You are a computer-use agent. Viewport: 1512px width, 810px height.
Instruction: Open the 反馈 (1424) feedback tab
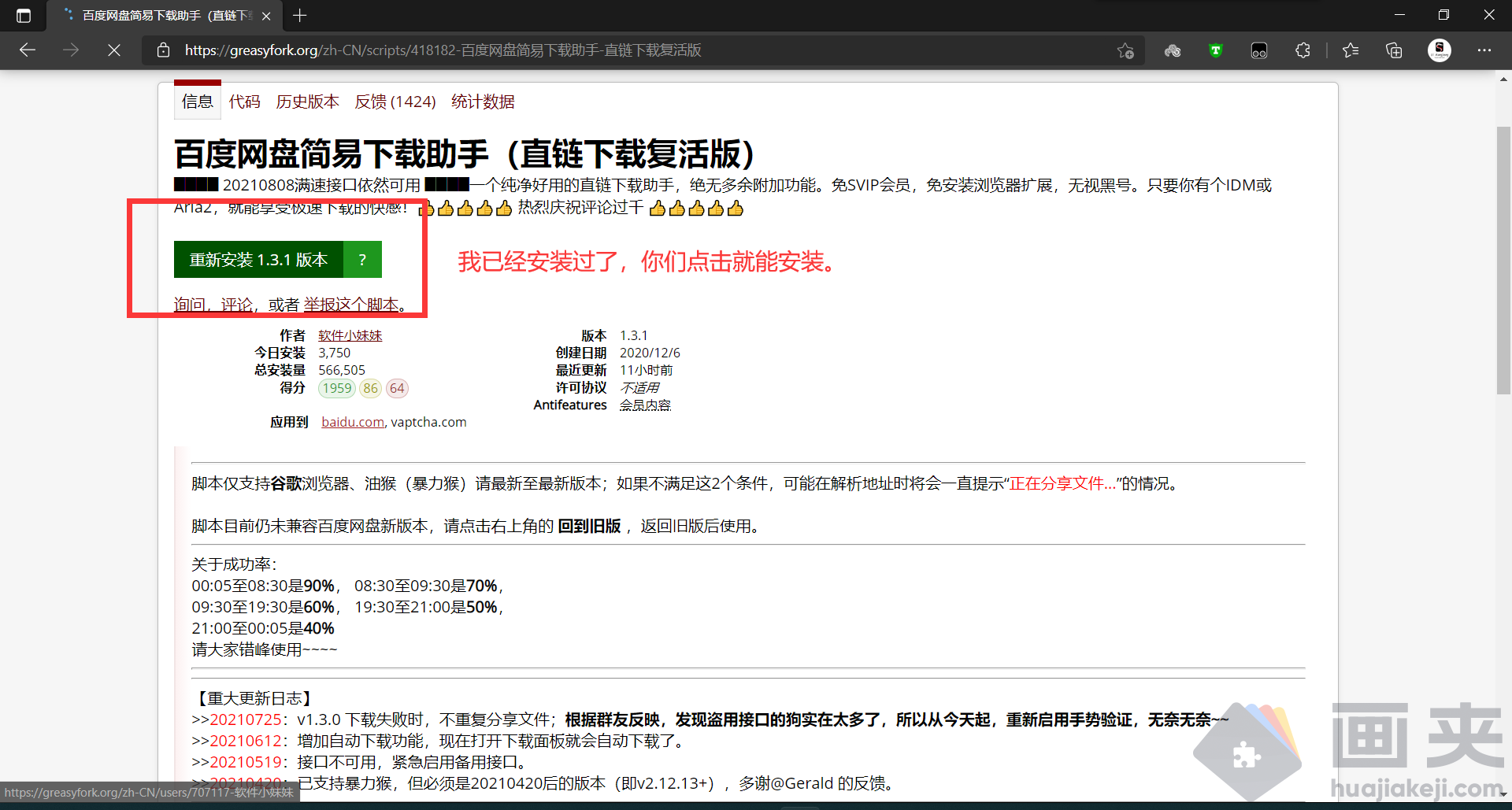tap(395, 101)
